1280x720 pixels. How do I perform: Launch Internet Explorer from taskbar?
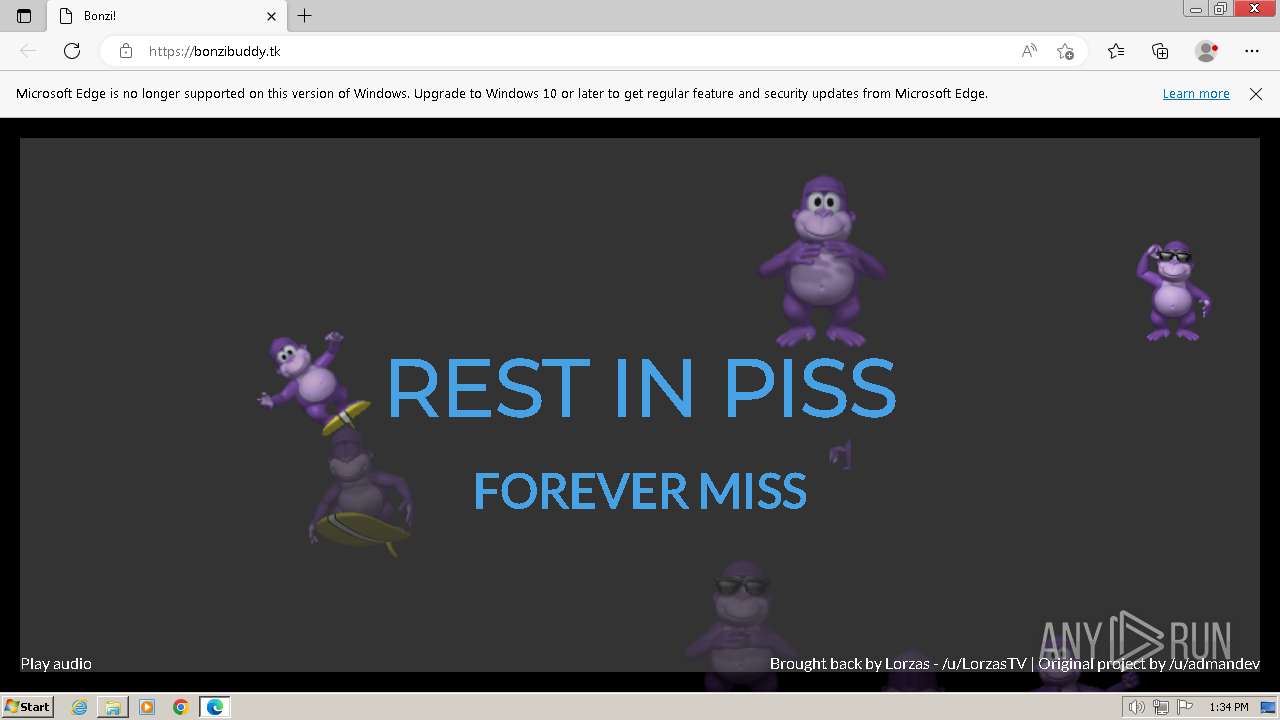point(79,707)
